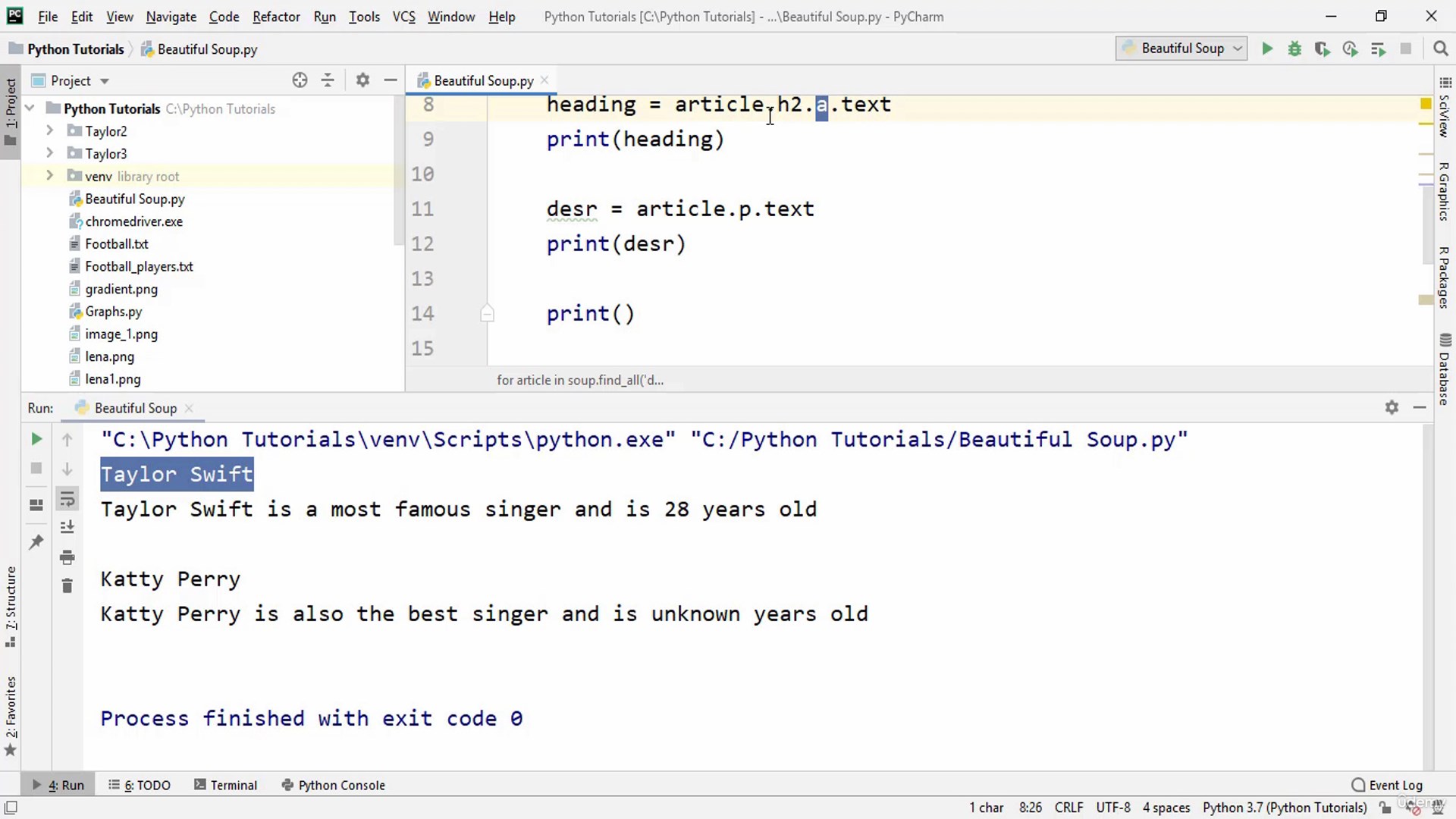Image resolution: width=1456 pixels, height=819 pixels.
Task: Click the yellow warning indicator atop the editor
Action: pyautogui.click(x=1426, y=103)
